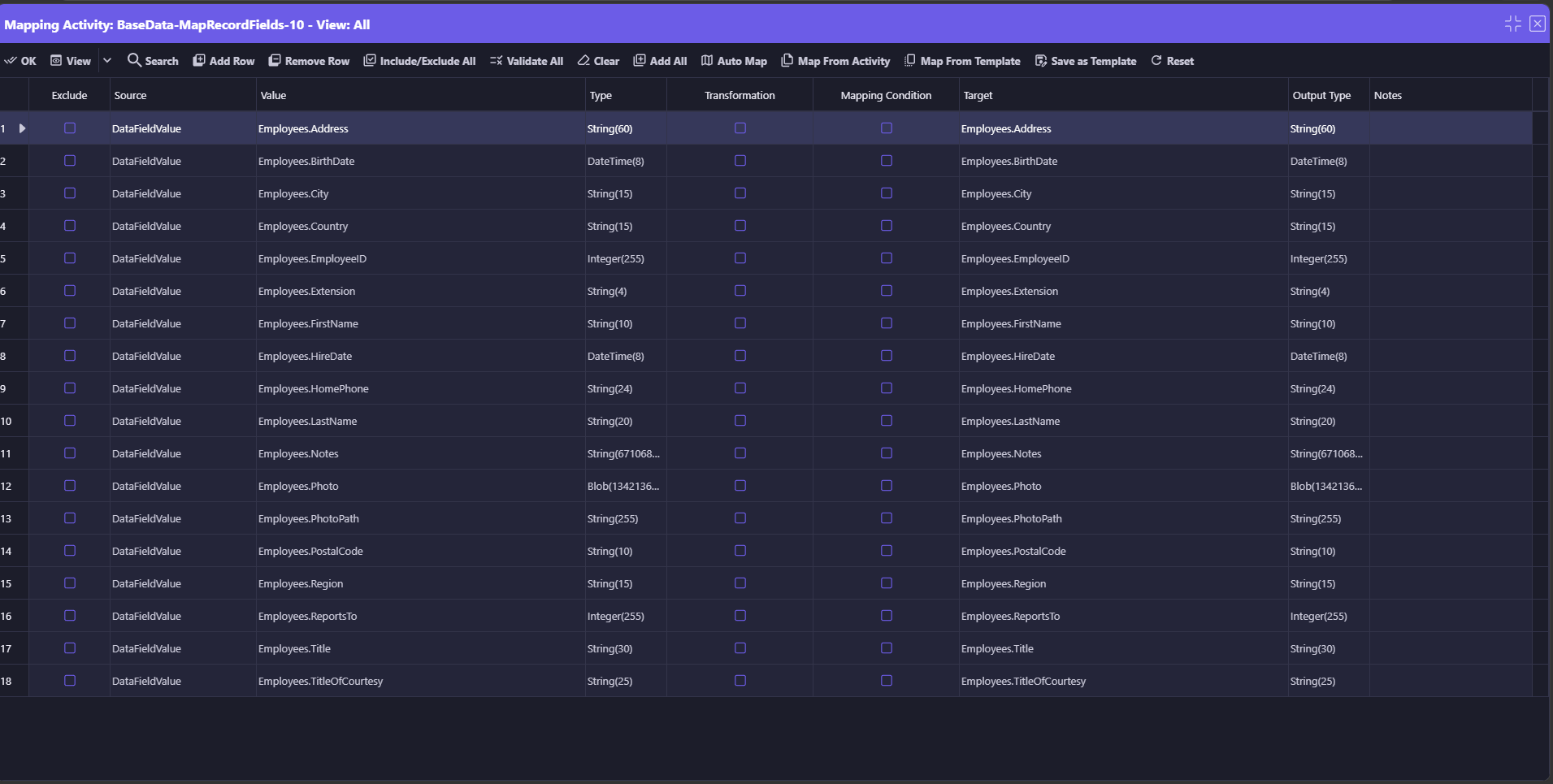Open Search in the toolbar
1553x784 pixels.
(153, 61)
